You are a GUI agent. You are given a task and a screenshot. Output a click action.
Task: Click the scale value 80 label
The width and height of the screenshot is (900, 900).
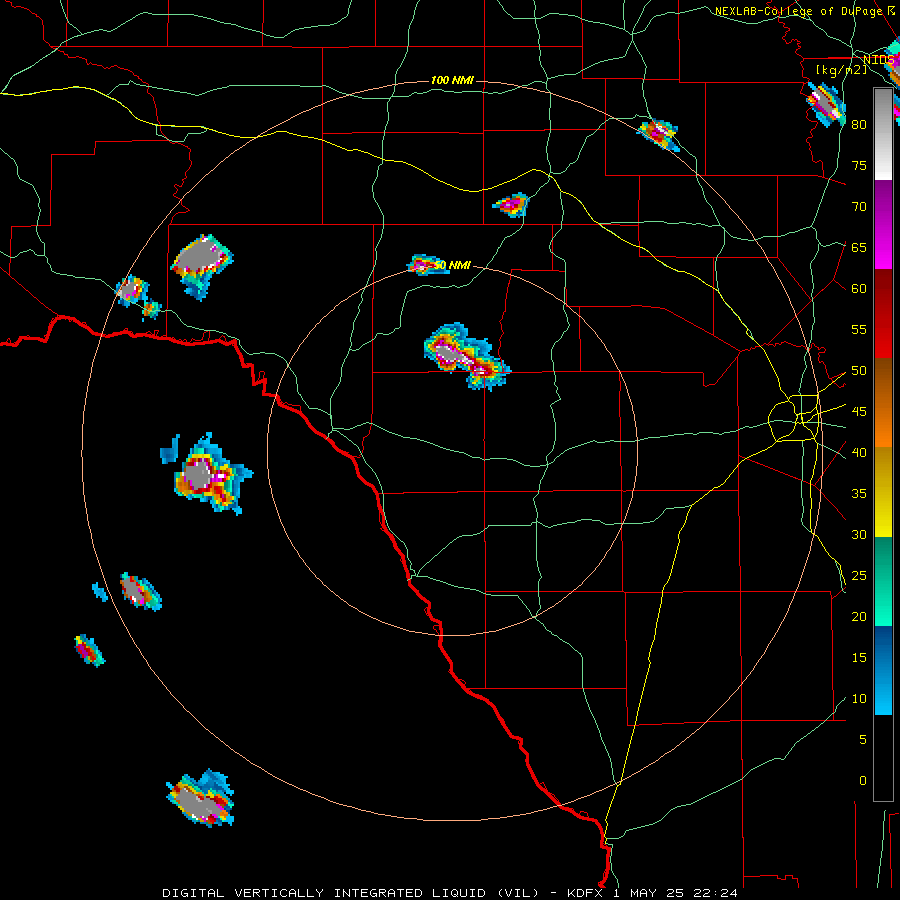859,125
